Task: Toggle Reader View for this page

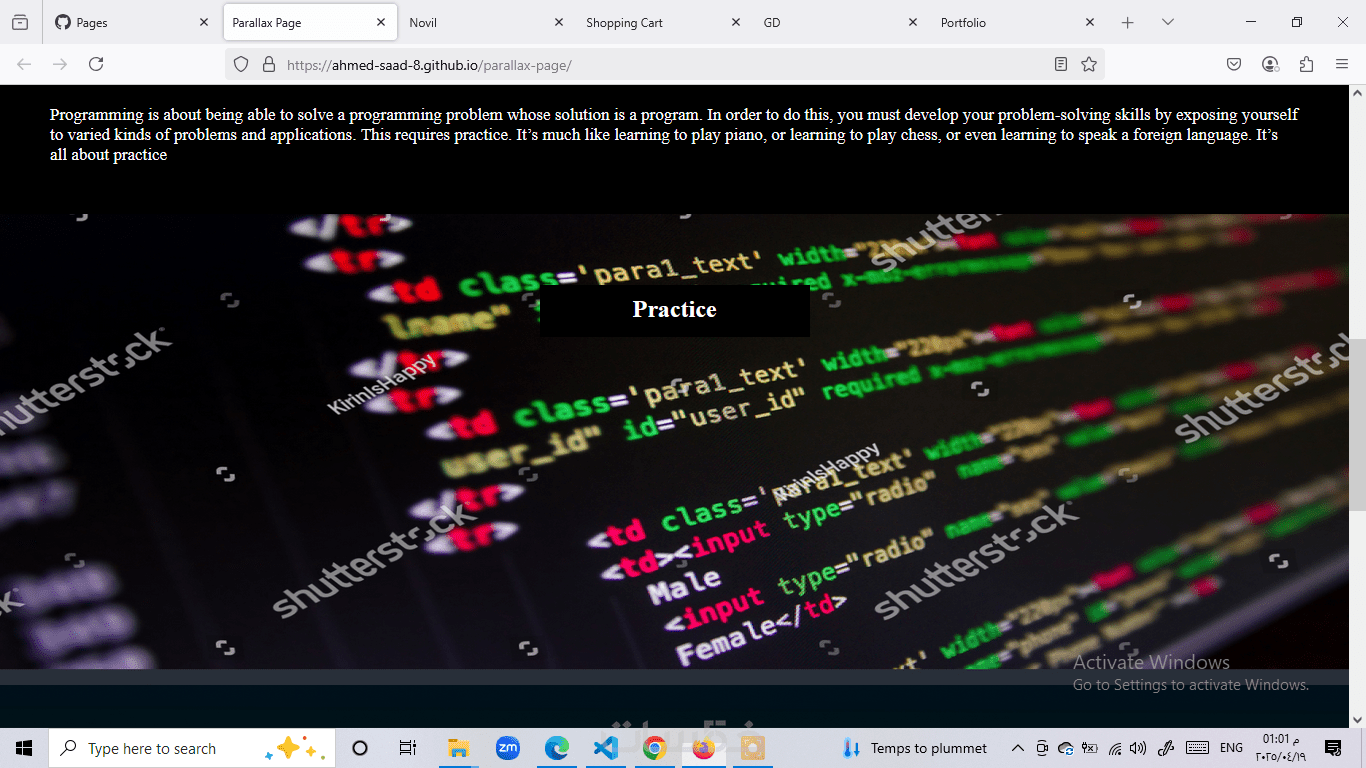Action: [1061, 64]
